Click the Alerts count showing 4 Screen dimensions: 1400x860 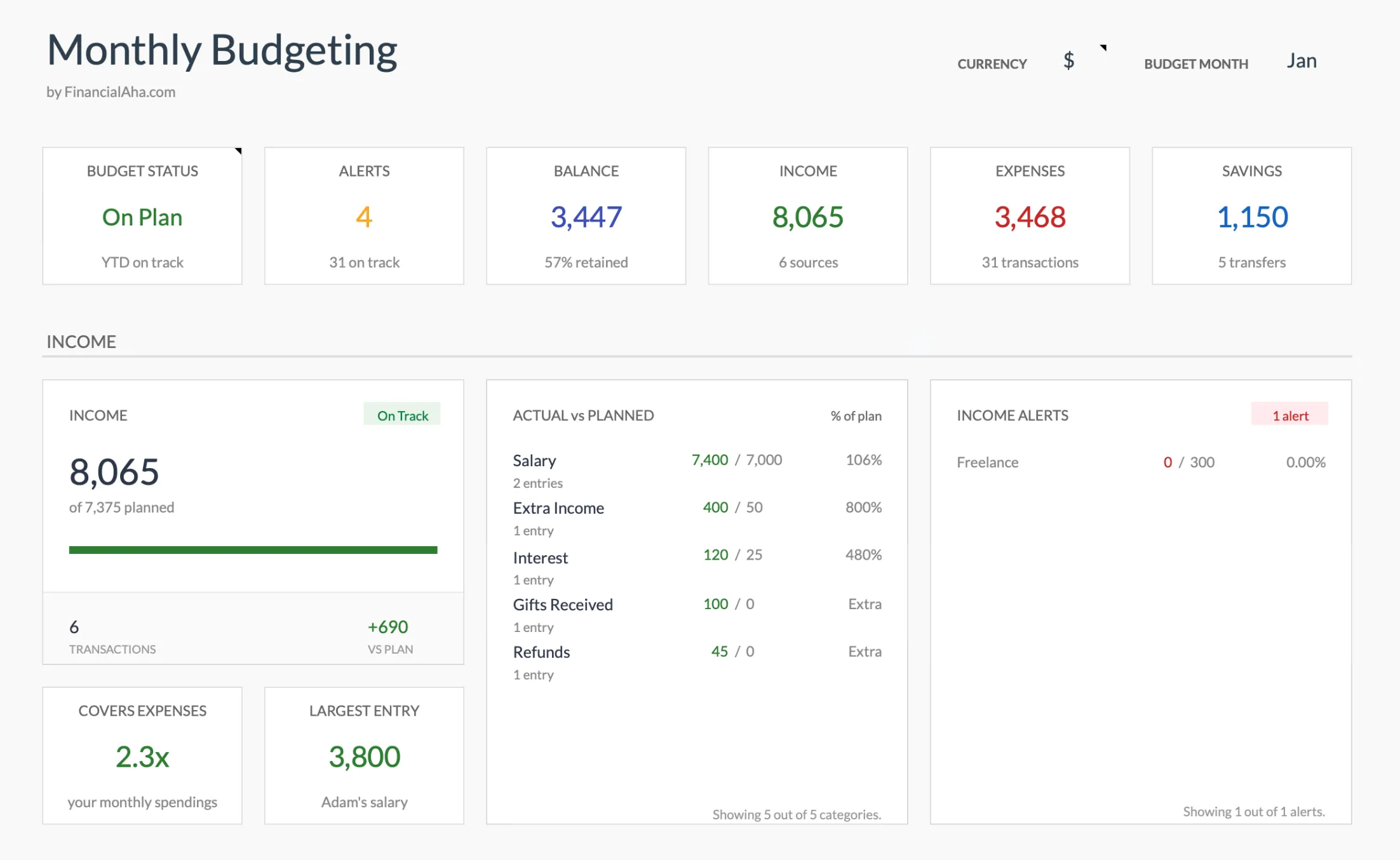point(363,217)
